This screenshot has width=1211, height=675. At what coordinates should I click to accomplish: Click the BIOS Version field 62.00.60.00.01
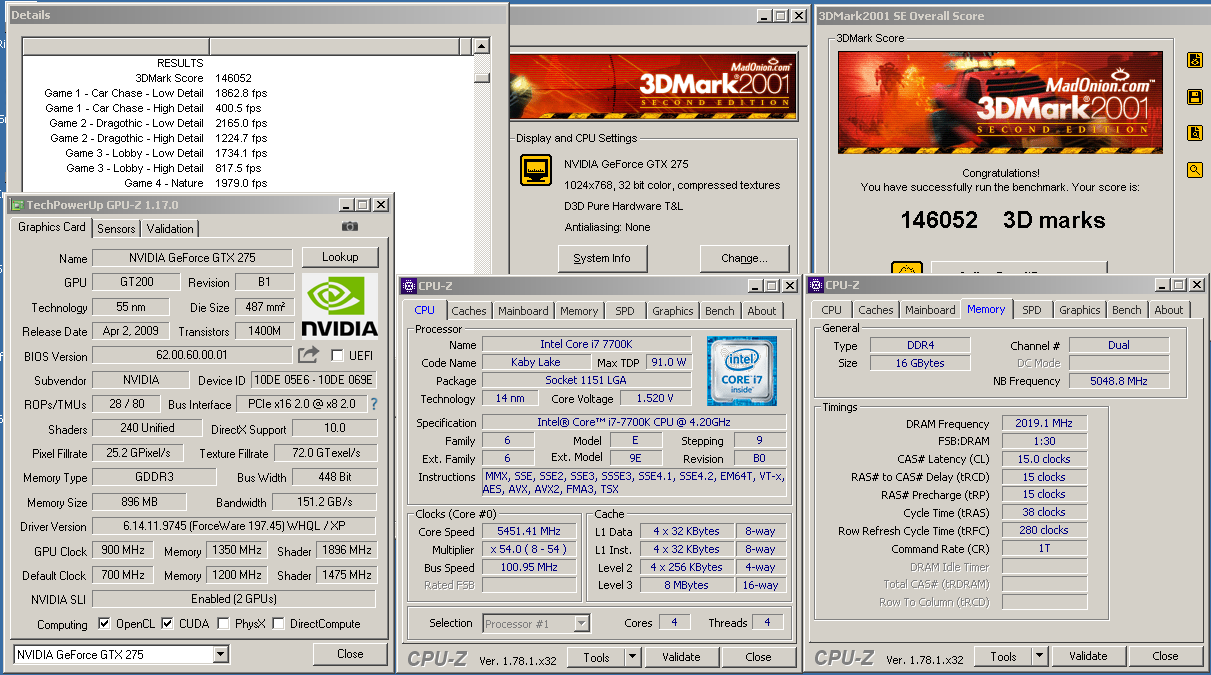[192, 356]
